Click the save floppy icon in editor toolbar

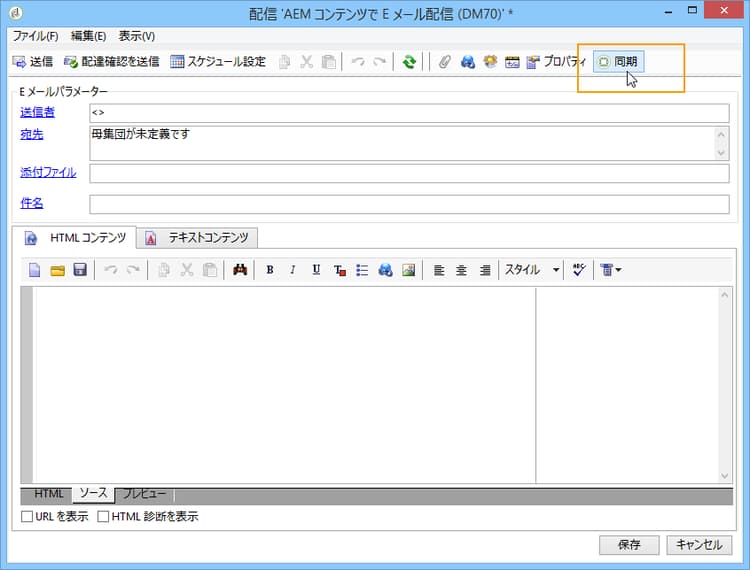click(x=80, y=270)
